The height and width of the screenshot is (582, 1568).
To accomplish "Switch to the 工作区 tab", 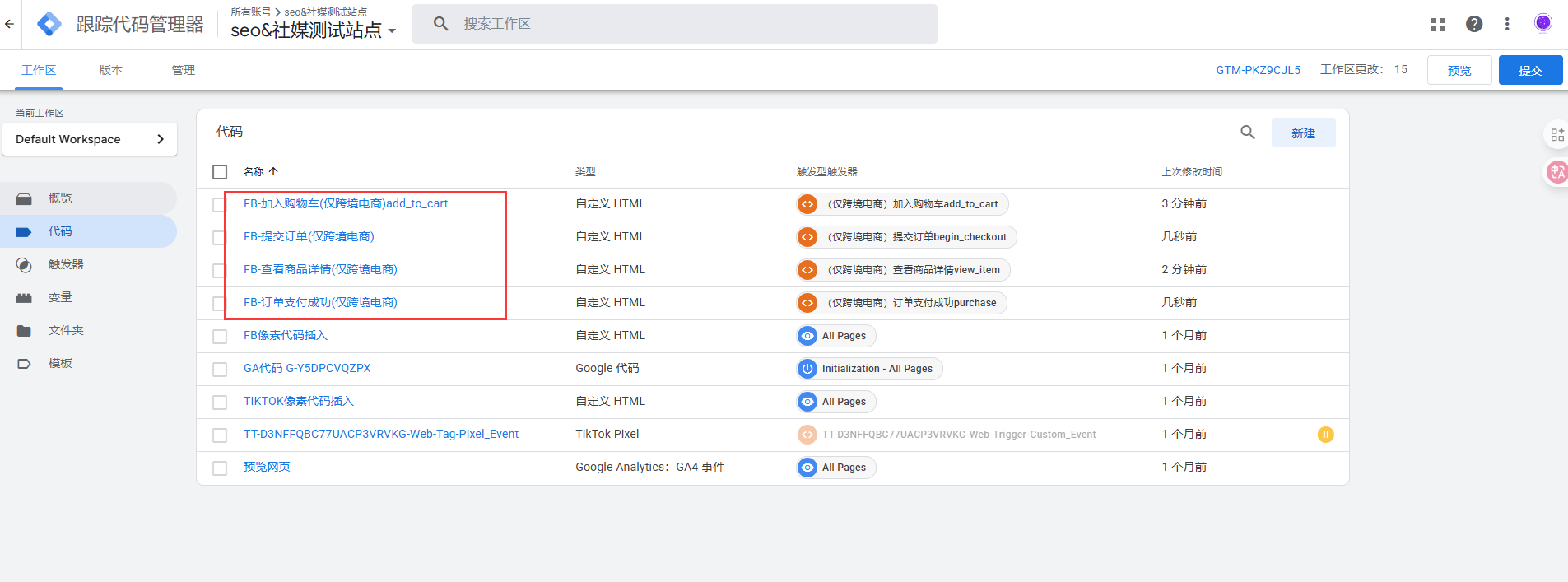I will (x=39, y=70).
